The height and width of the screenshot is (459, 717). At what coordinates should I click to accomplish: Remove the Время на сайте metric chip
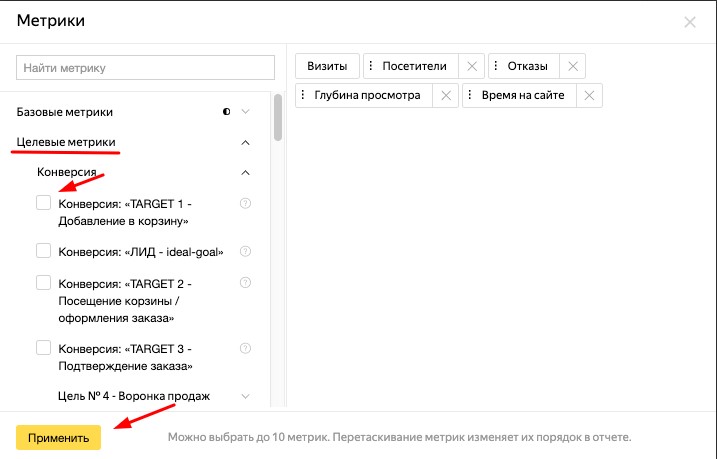click(x=589, y=96)
